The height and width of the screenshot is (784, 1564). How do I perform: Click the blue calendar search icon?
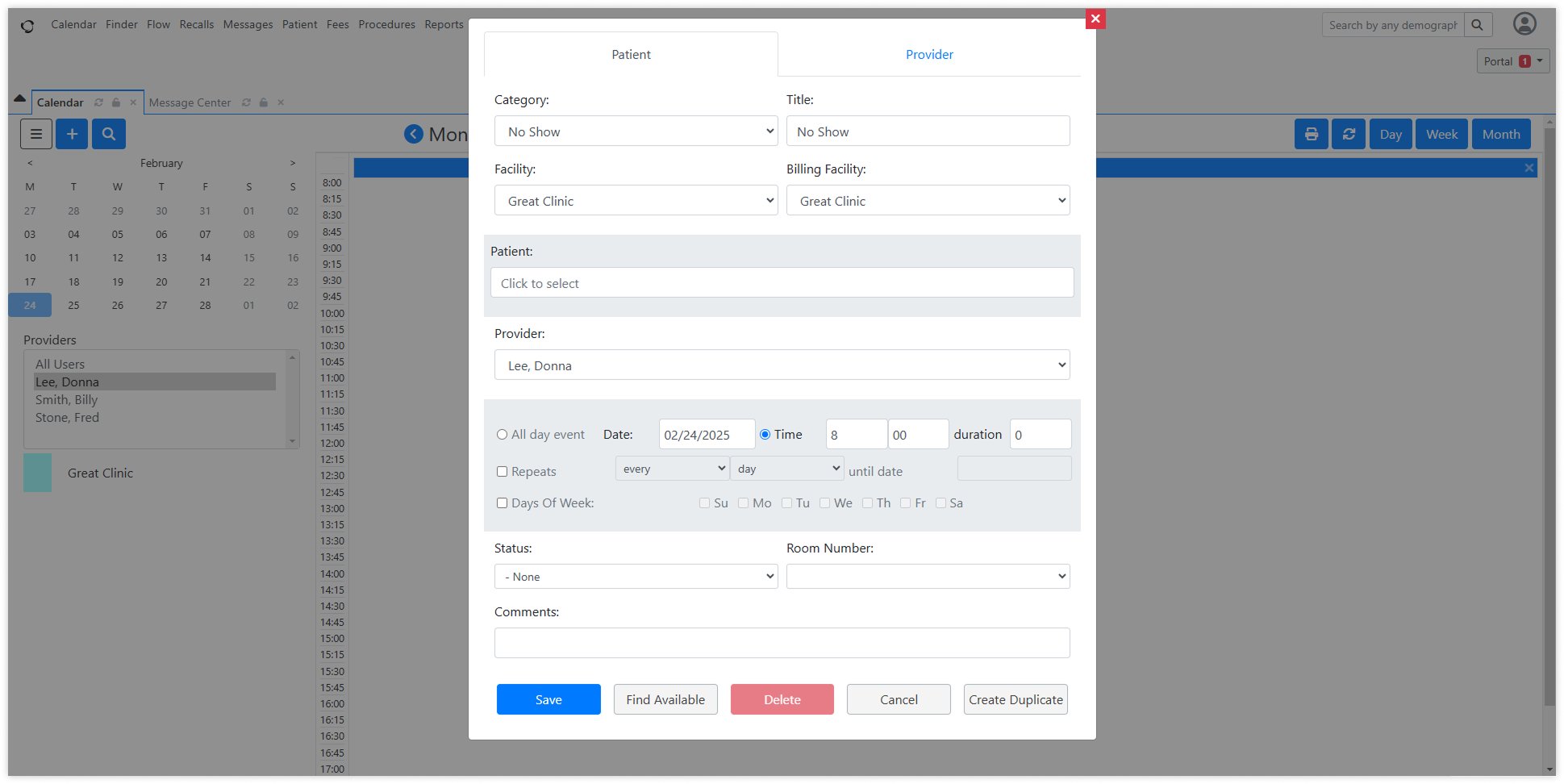(109, 134)
